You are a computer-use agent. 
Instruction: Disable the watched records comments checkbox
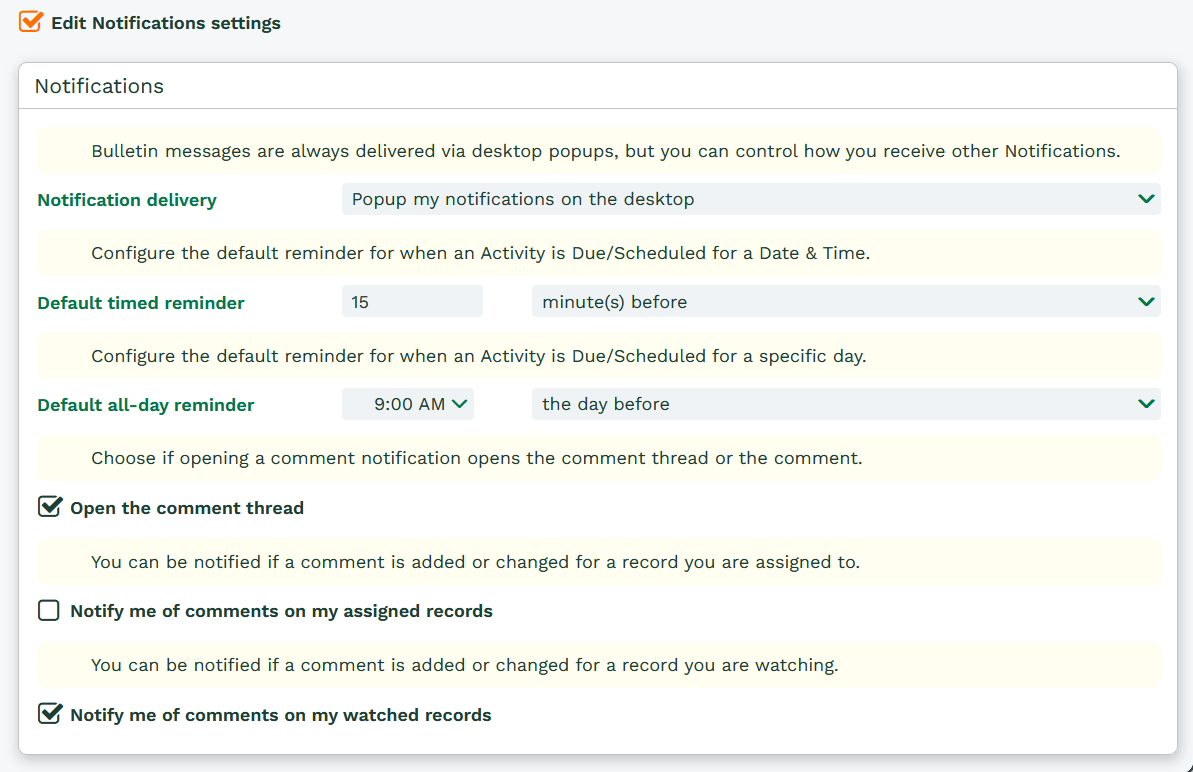49,714
